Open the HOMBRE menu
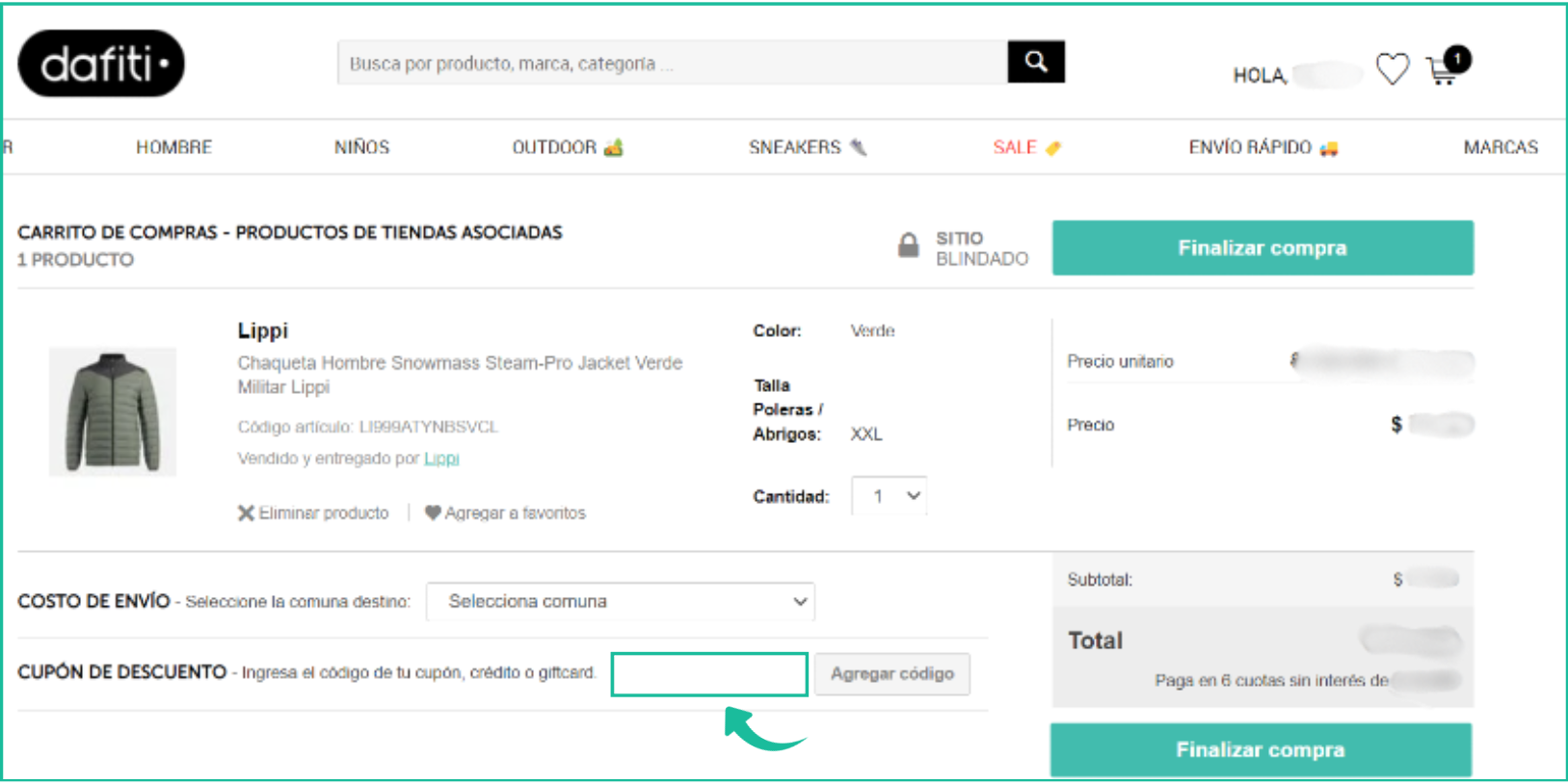Screen dimensions: 1568x784 point(173,147)
